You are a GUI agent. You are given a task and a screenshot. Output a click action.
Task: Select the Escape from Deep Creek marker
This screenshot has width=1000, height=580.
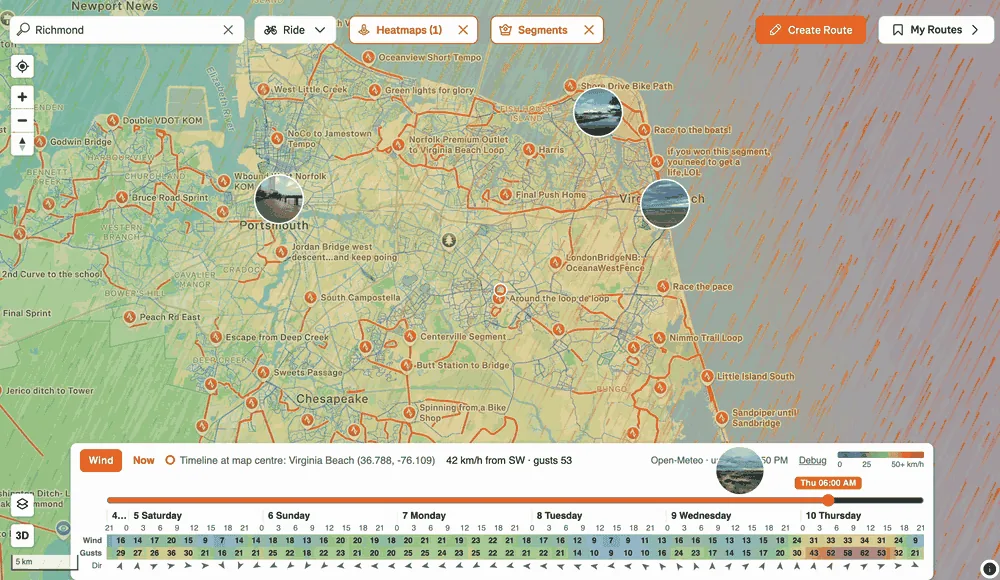coord(216,337)
